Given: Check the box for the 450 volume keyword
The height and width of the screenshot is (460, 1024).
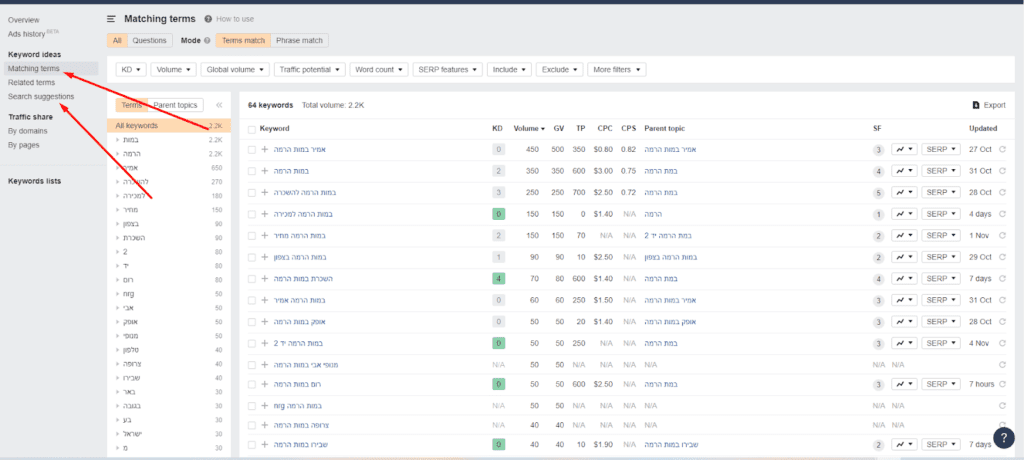Looking at the screenshot, I should coord(252,150).
